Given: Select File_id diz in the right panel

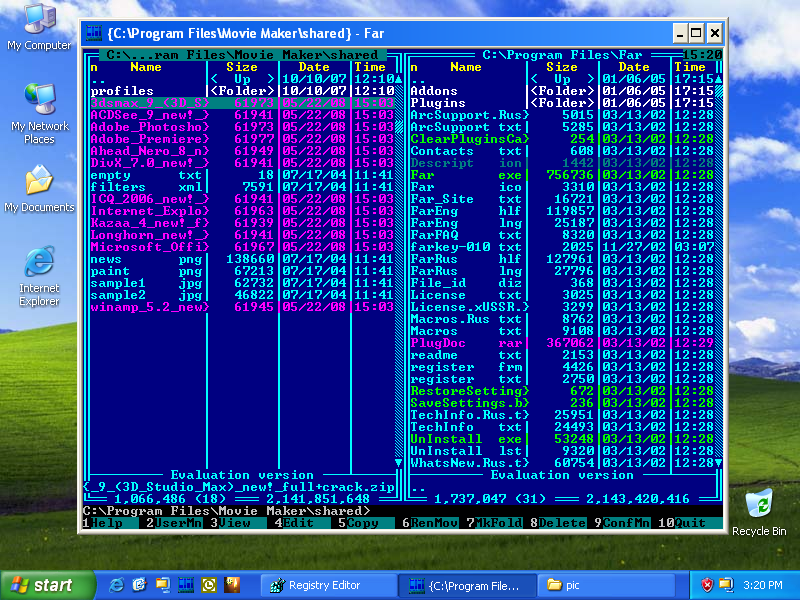Looking at the screenshot, I should 562,283.
